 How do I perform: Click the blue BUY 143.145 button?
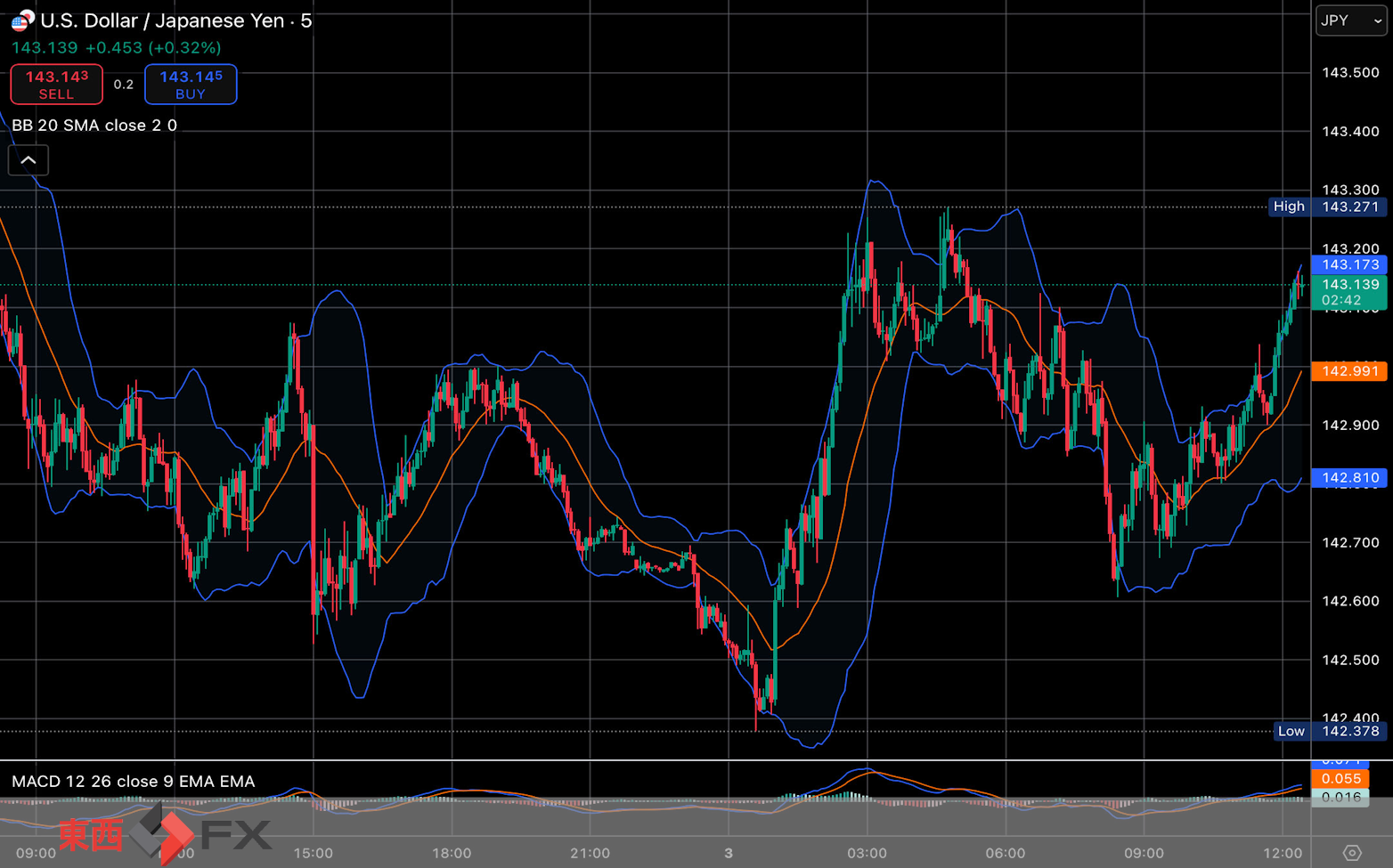pyautogui.click(x=191, y=85)
